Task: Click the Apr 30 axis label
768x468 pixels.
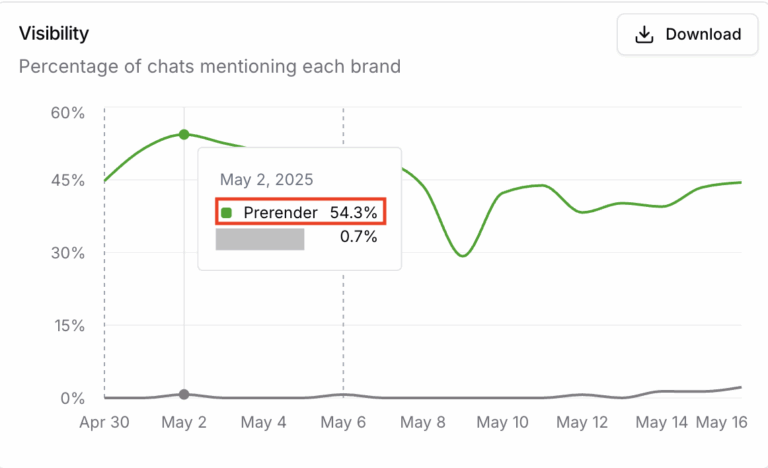Action: [x=104, y=422]
